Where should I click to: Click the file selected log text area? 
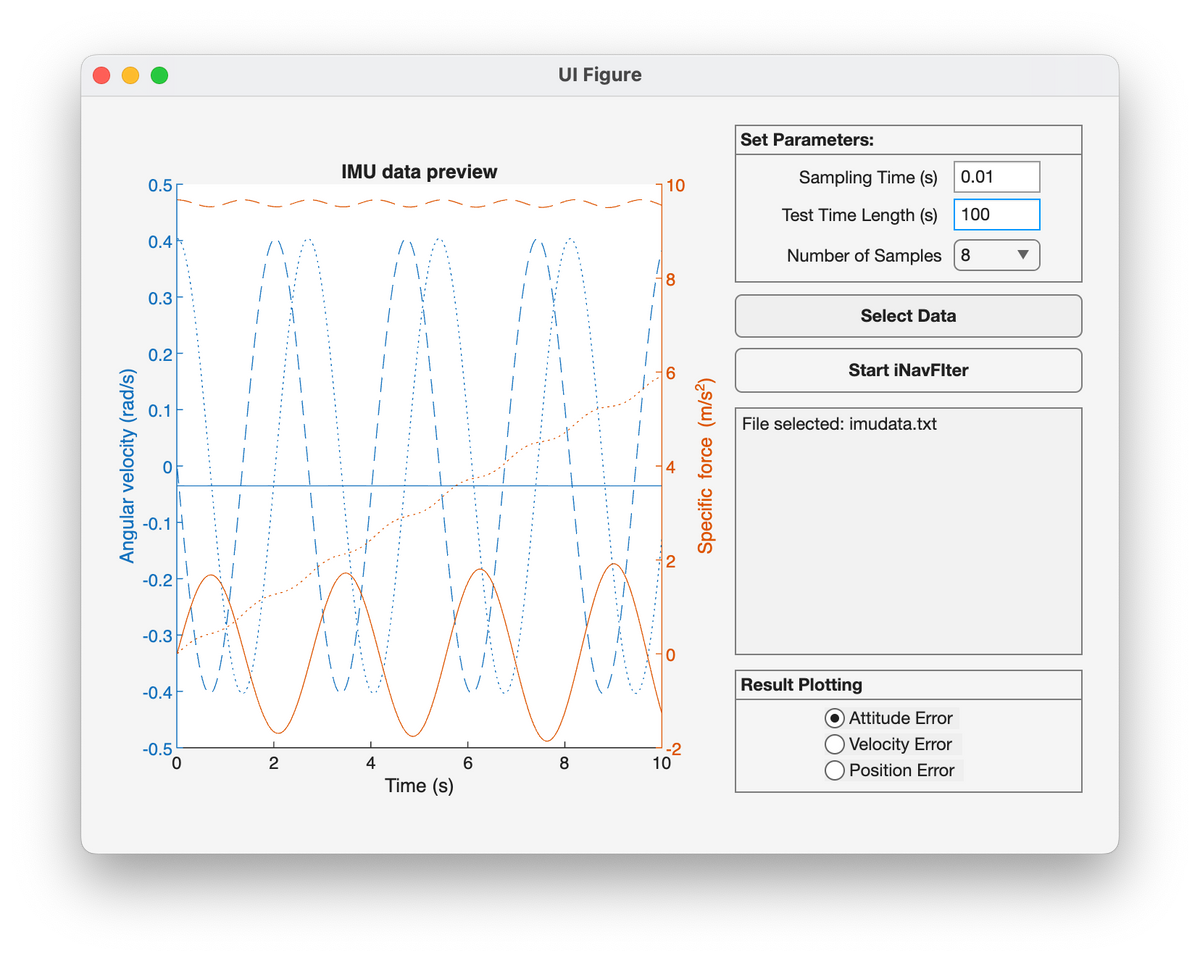pos(908,531)
